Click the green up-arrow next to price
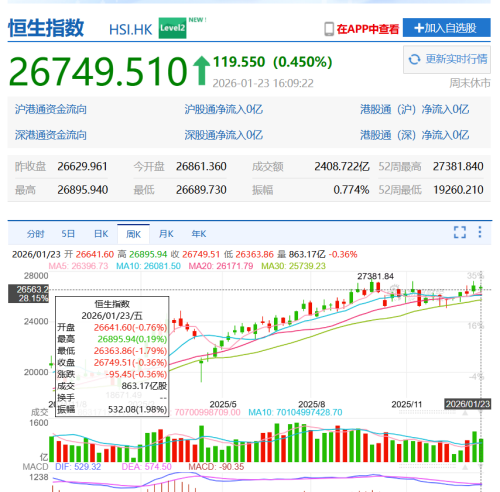This screenshot has height=492, width=500. pyautogui.click(x=201, y=71)
